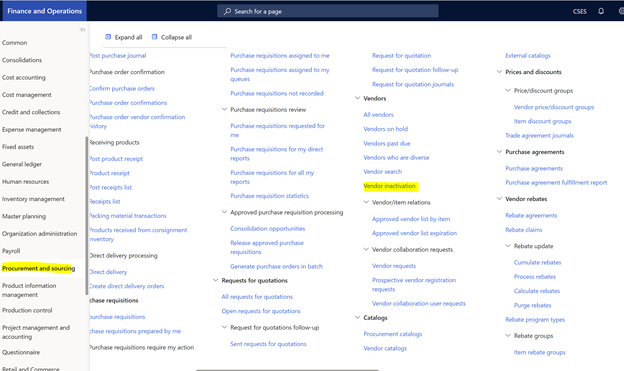Image resolution: width=624 pixels, height=371 pixels.
Task: Collapse the Rebate update chevron
Action: 508,246
